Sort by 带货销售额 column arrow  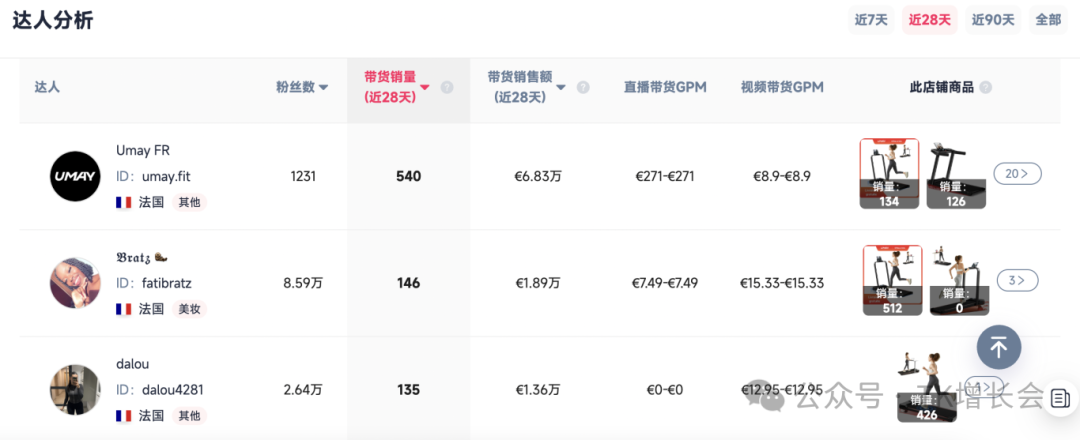[561, 87]
